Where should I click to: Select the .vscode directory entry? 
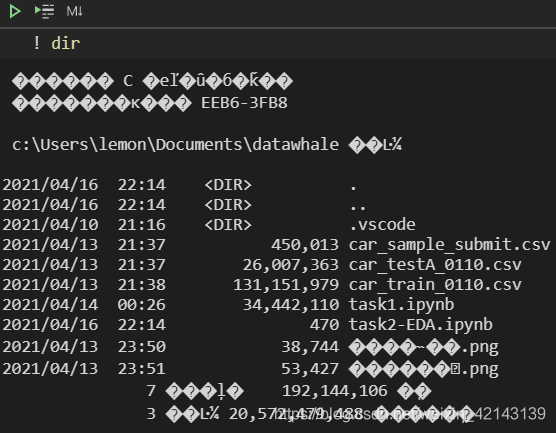(383, 224)
